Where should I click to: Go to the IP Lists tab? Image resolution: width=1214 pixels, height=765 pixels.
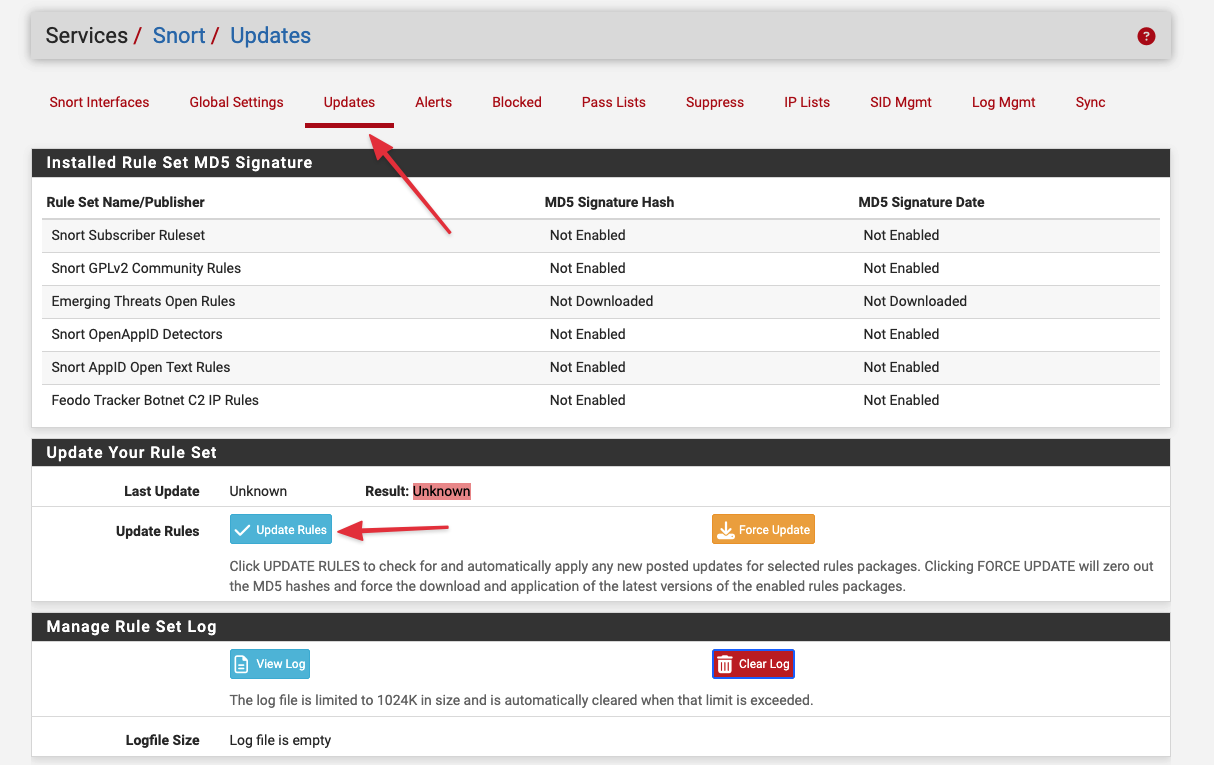[807, 102]
